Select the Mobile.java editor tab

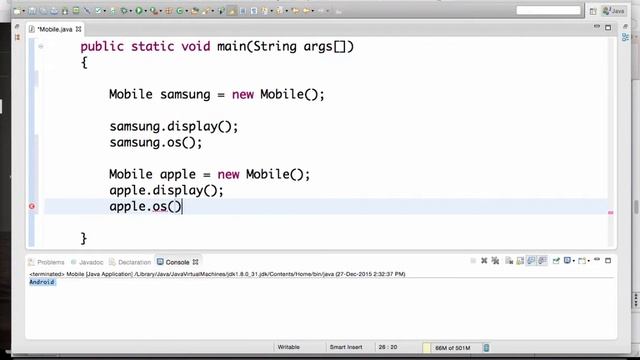tap(55, 29)
